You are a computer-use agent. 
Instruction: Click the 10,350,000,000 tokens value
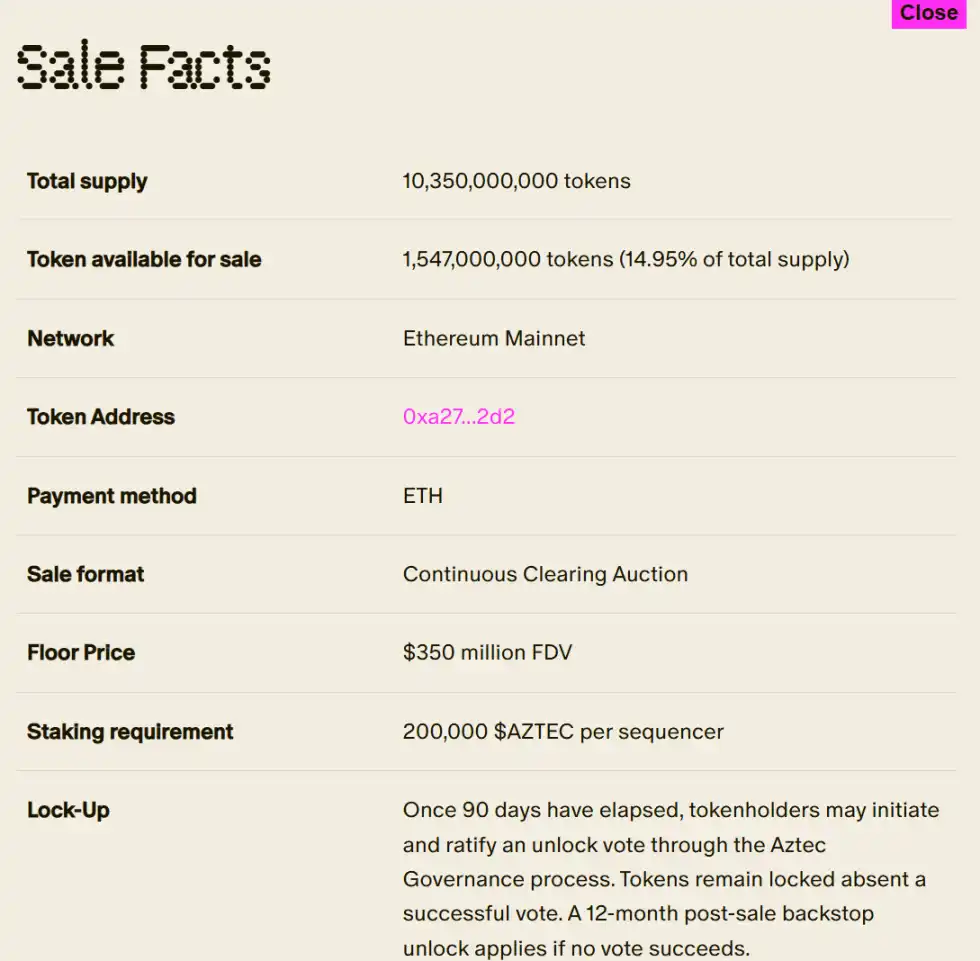tap(516, 181)
